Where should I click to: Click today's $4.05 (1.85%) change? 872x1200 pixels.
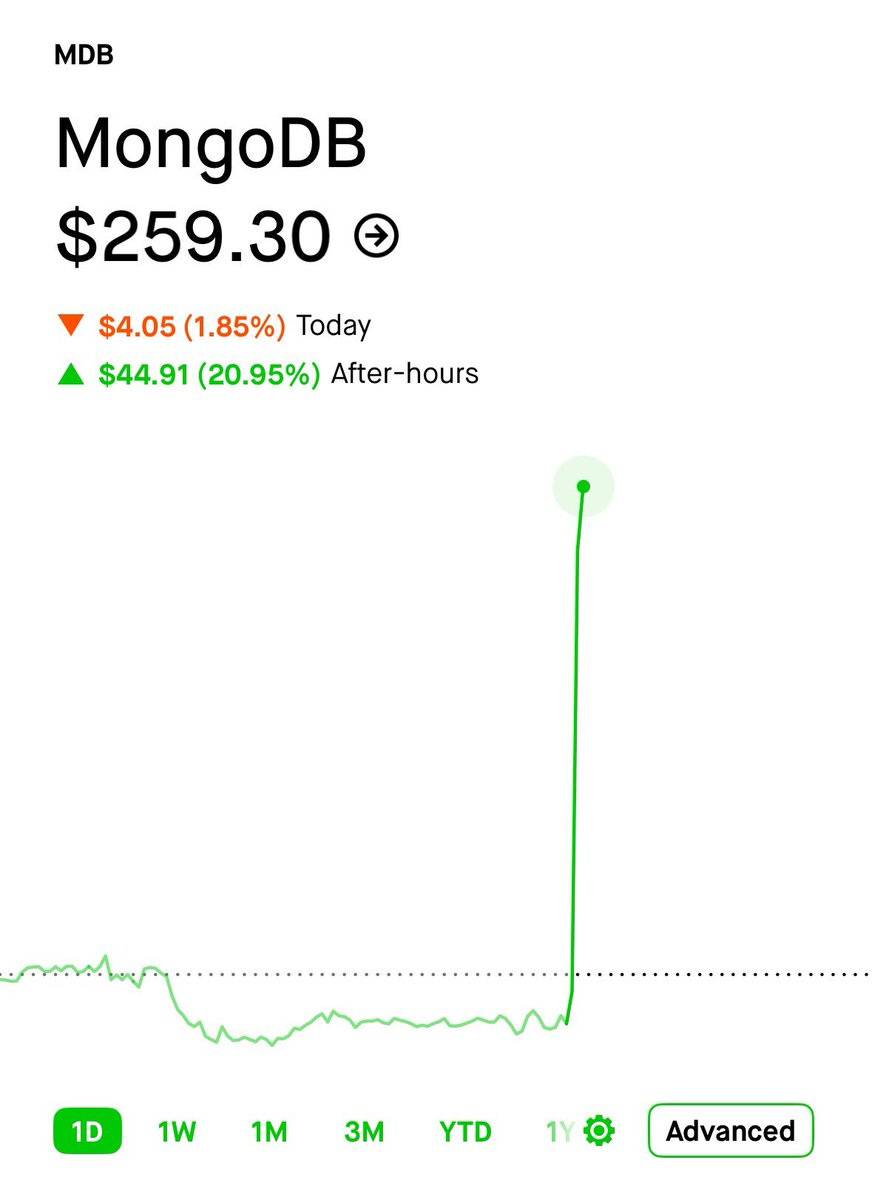point(191,325)
